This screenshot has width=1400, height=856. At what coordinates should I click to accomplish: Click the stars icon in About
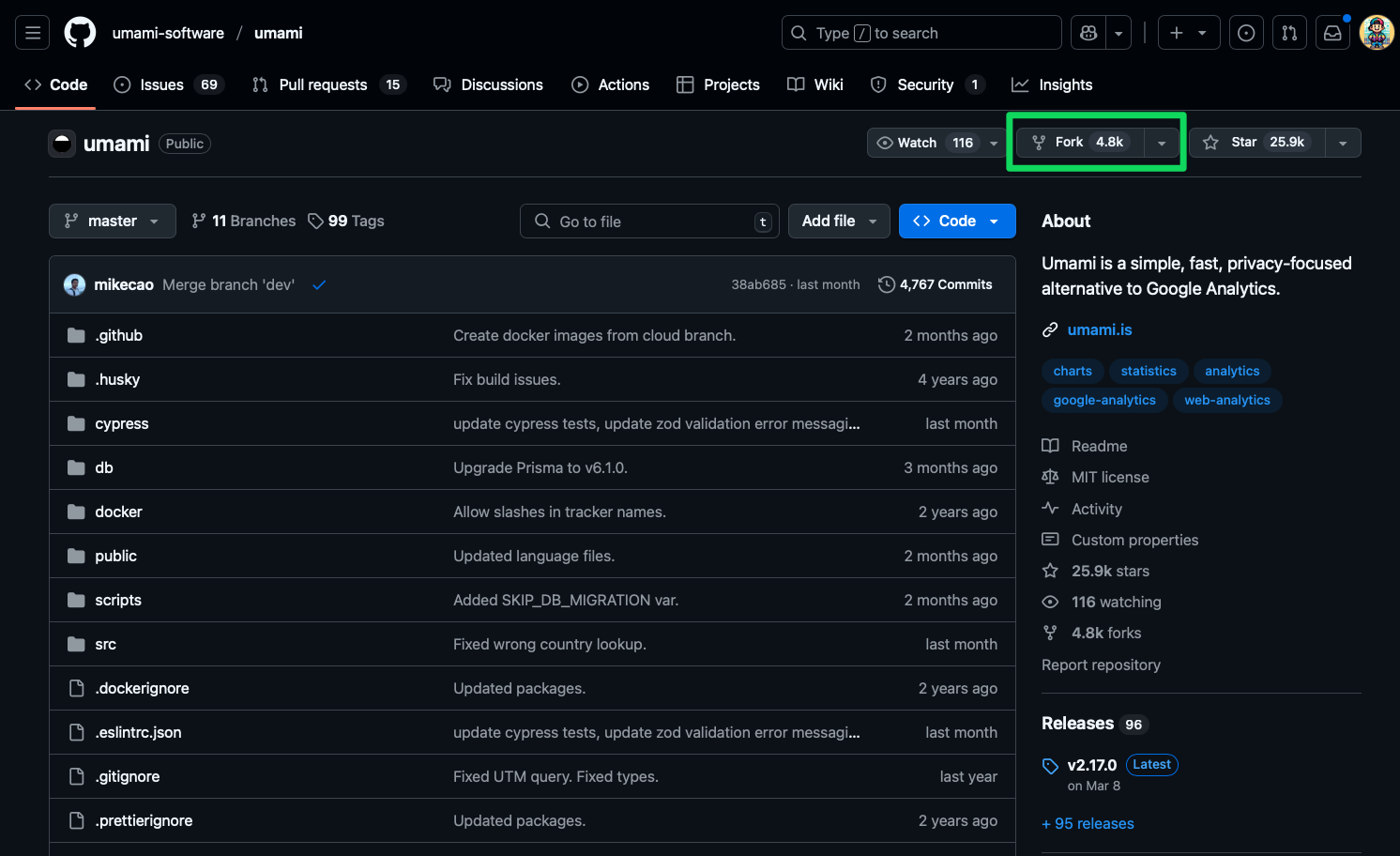(1050, 571)
